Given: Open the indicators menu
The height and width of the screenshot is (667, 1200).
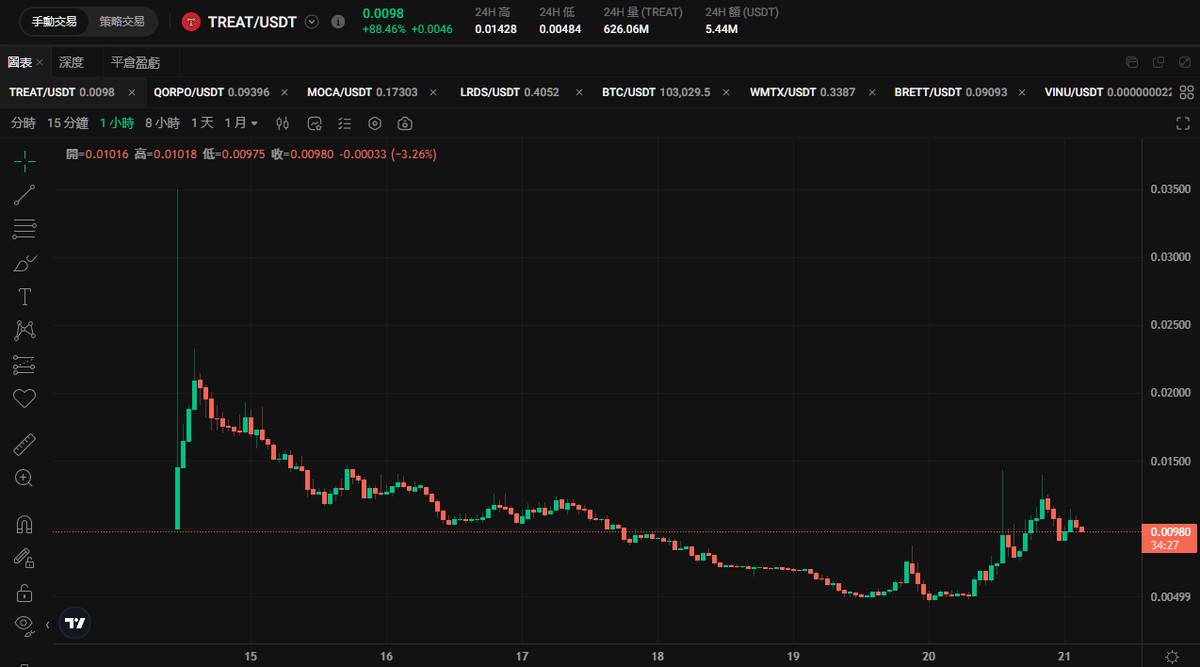Looking at the screenshot, I should click(314, 124).
